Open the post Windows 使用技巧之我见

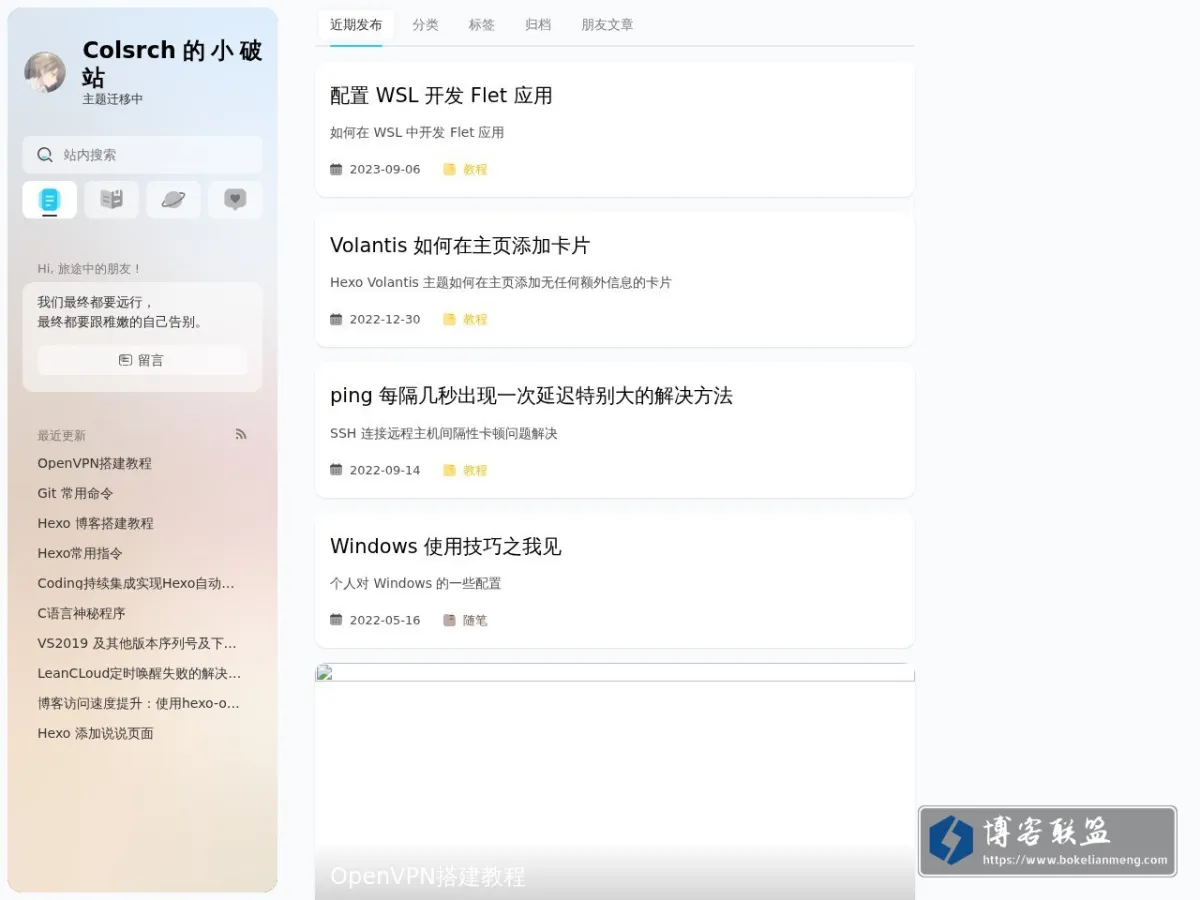[x=445, y=547]
